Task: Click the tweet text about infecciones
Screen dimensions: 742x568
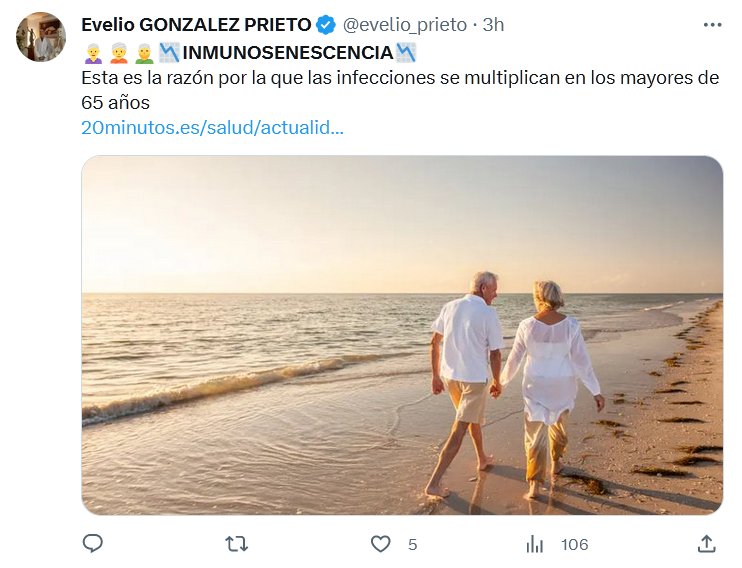Action: pyautogui.click(x=399, y=79)
